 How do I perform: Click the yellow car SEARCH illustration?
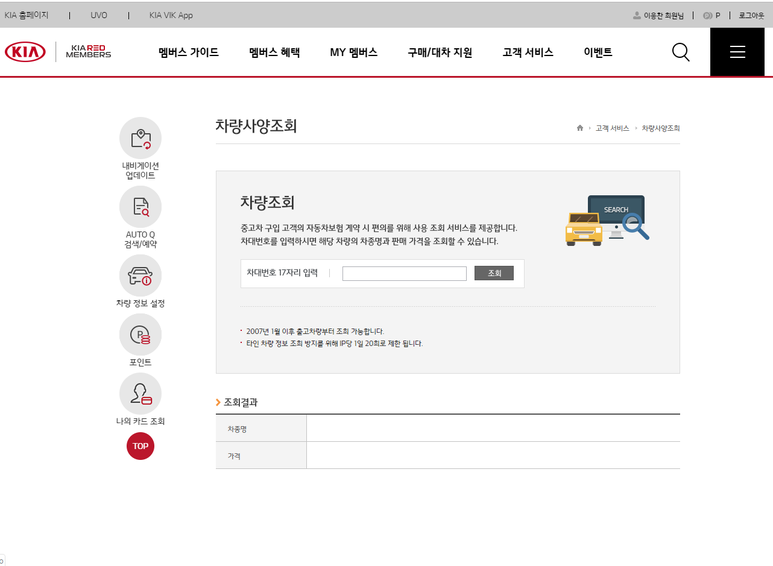point(607,220)
